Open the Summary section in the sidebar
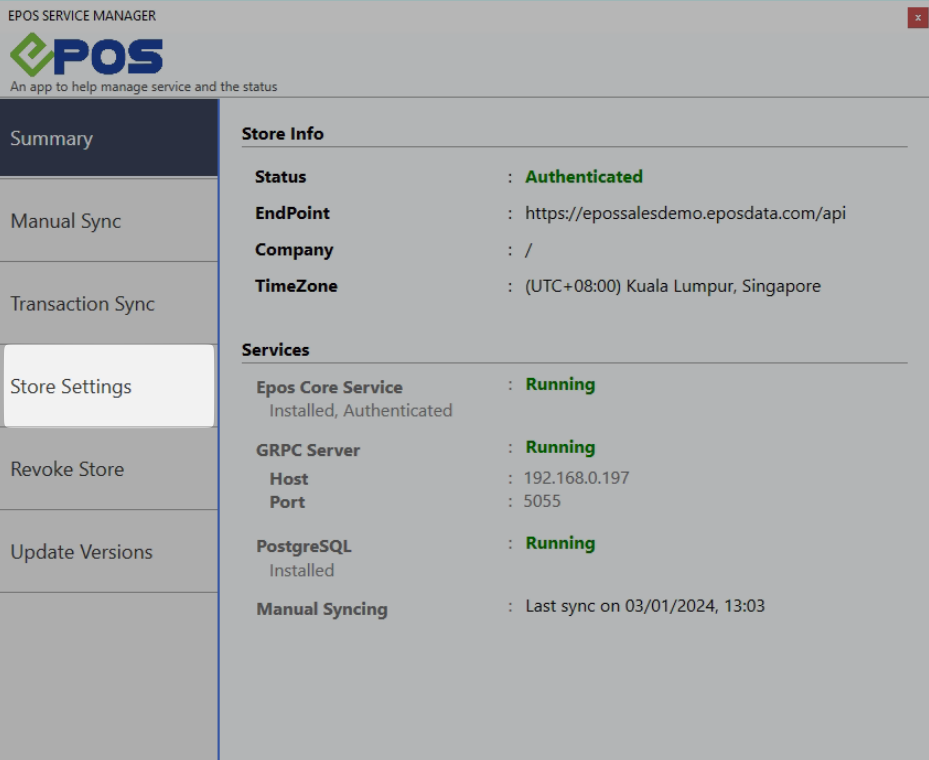The height and width of the screenshot is (760, 929). (109, 138)
